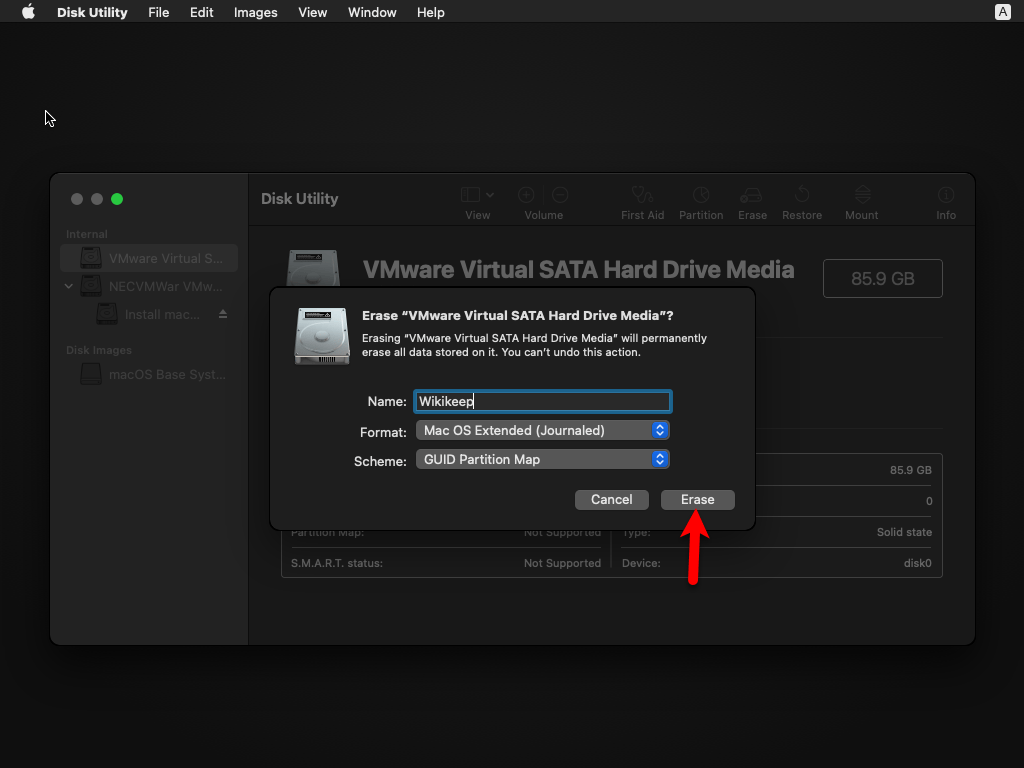The height and width of the screenshot is (768, 1024).
Task: Click the View sidebar toolbar icon
Action: click(x=470, y=195)
